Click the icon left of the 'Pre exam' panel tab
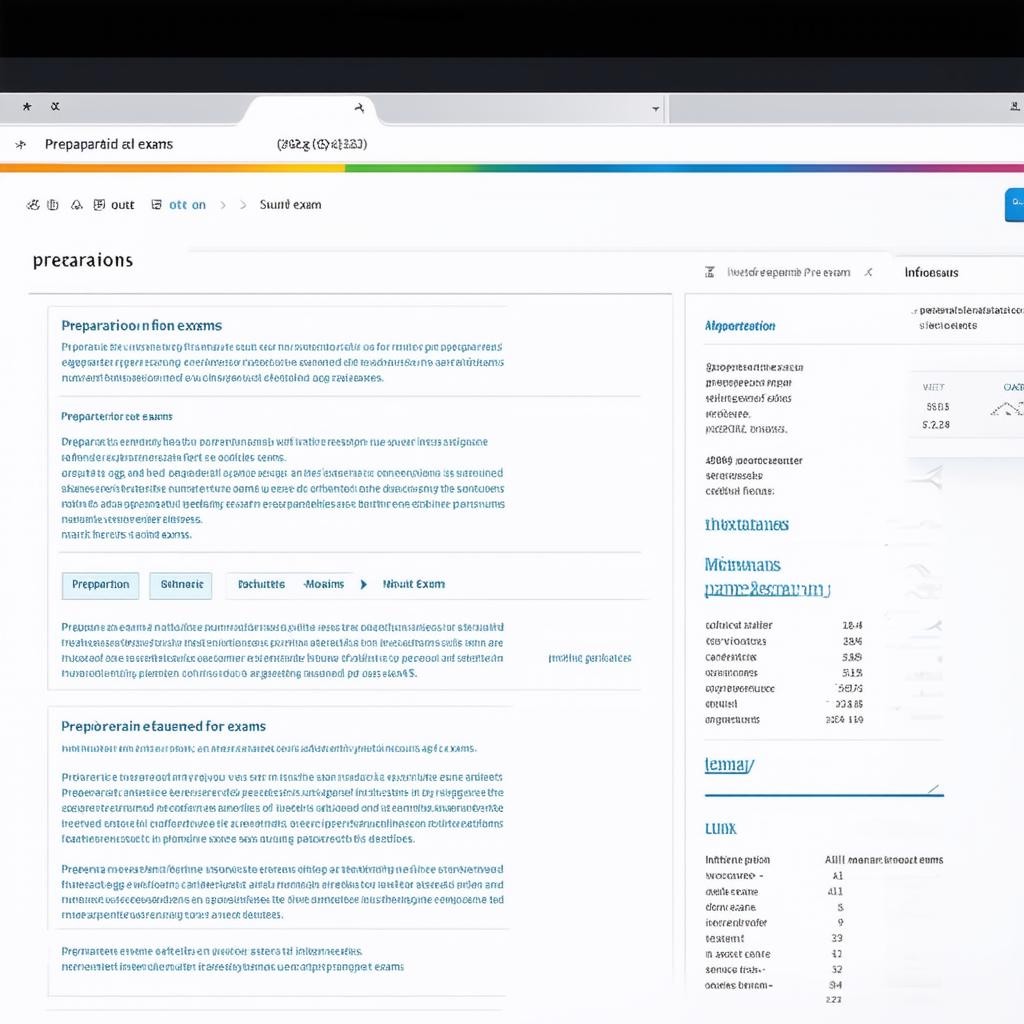The height and width of the screenshot is (1024, 1024). (710, 272)
